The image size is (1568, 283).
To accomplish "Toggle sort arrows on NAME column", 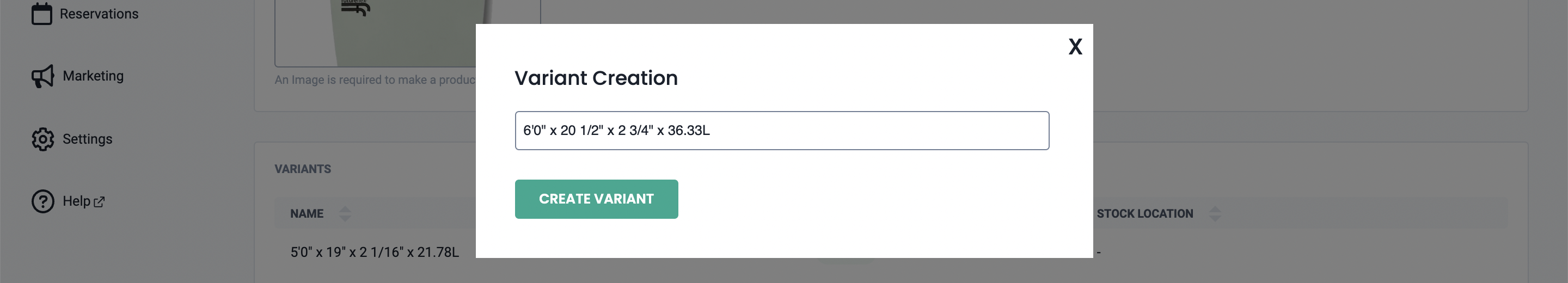I will [x=345, y=214].
